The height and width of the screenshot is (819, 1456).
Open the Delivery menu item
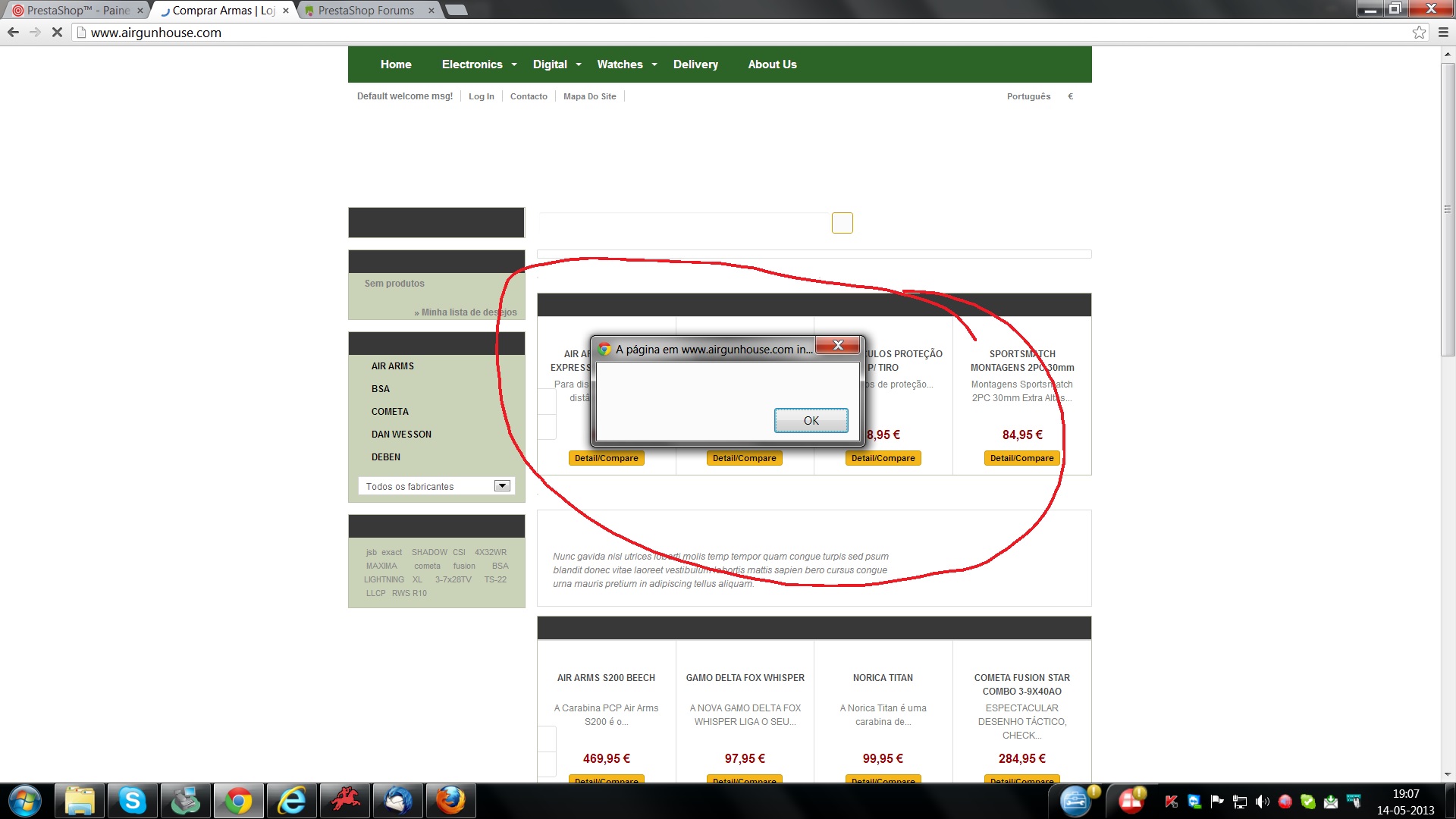click(x=695, y=64)
